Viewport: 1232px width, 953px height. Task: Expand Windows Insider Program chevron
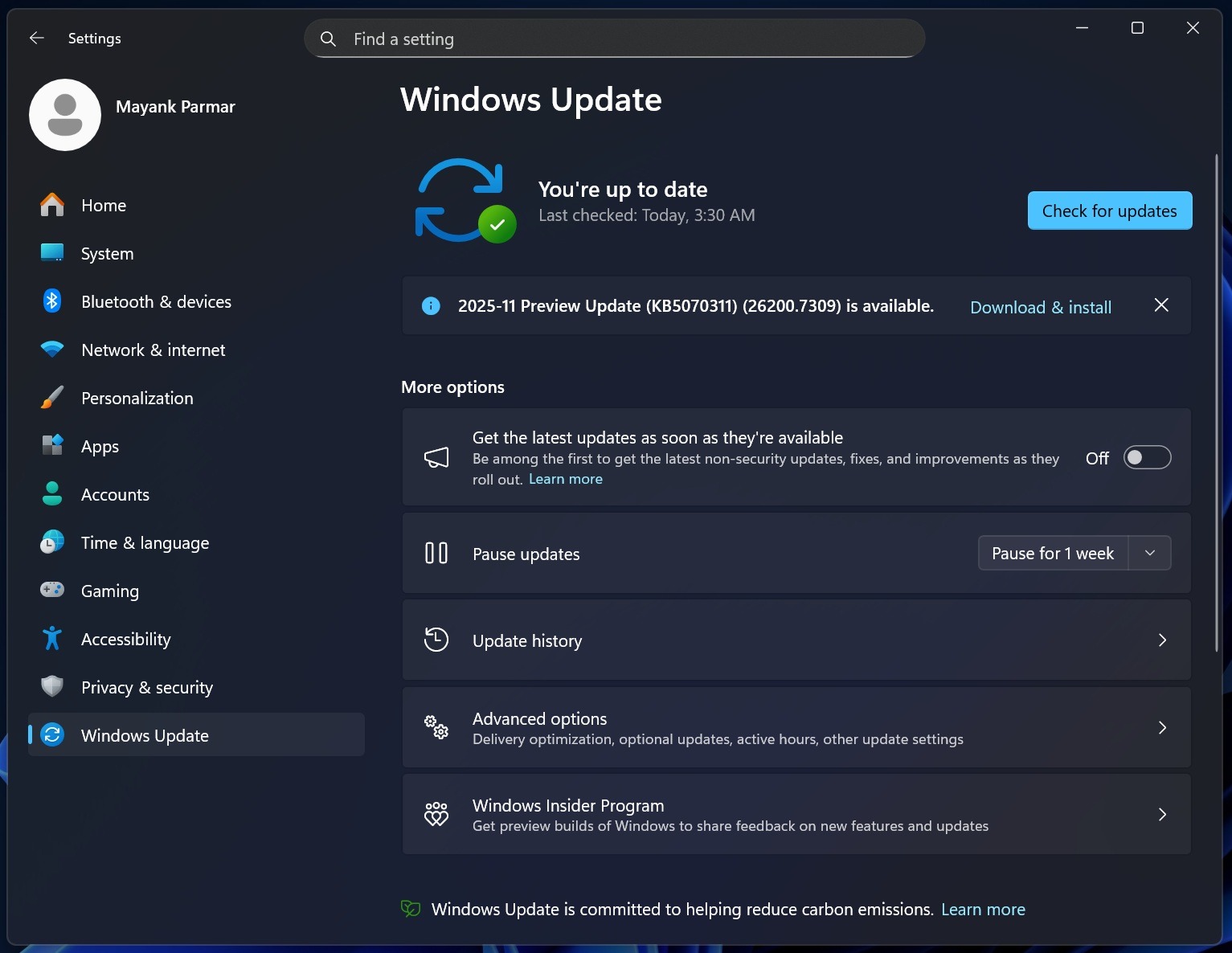(x=1161, y=814)
